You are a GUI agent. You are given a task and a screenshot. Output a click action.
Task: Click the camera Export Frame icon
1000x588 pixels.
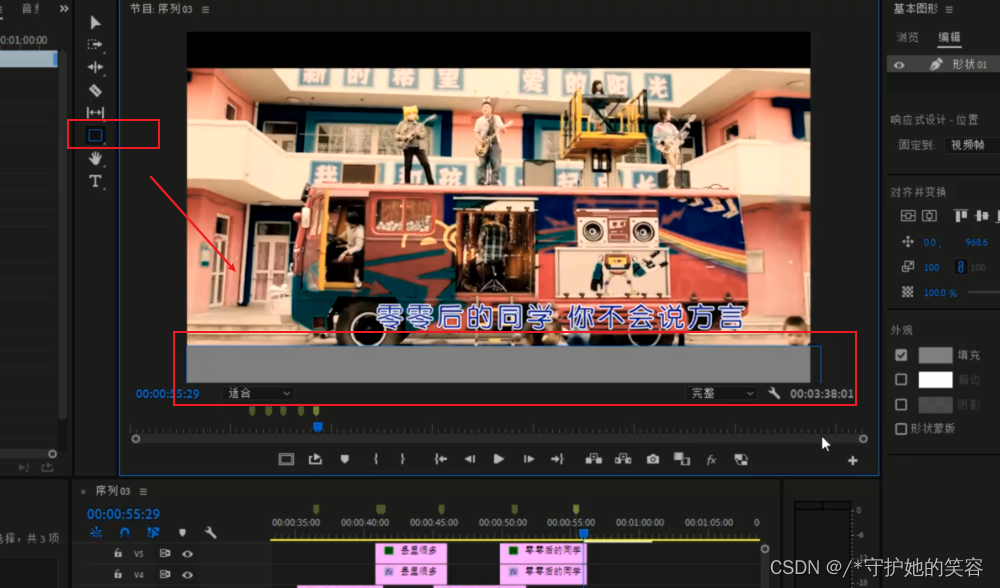click(x=652, y=459)
